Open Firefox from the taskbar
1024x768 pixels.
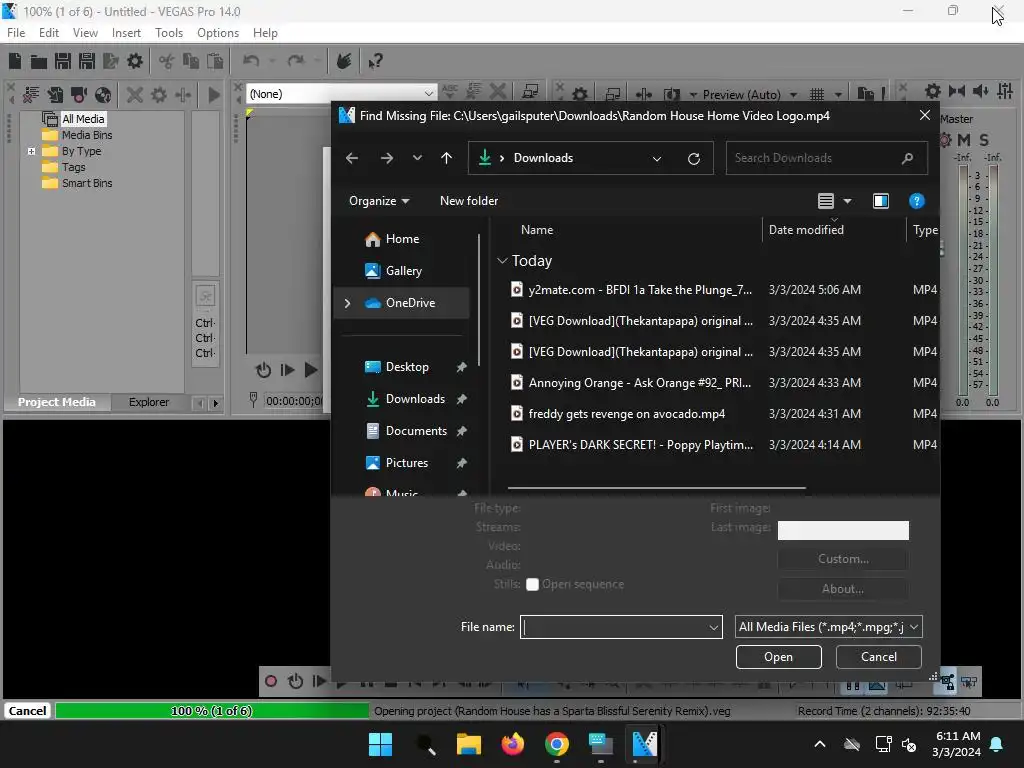pyautogui.click(x=513, y=744)
